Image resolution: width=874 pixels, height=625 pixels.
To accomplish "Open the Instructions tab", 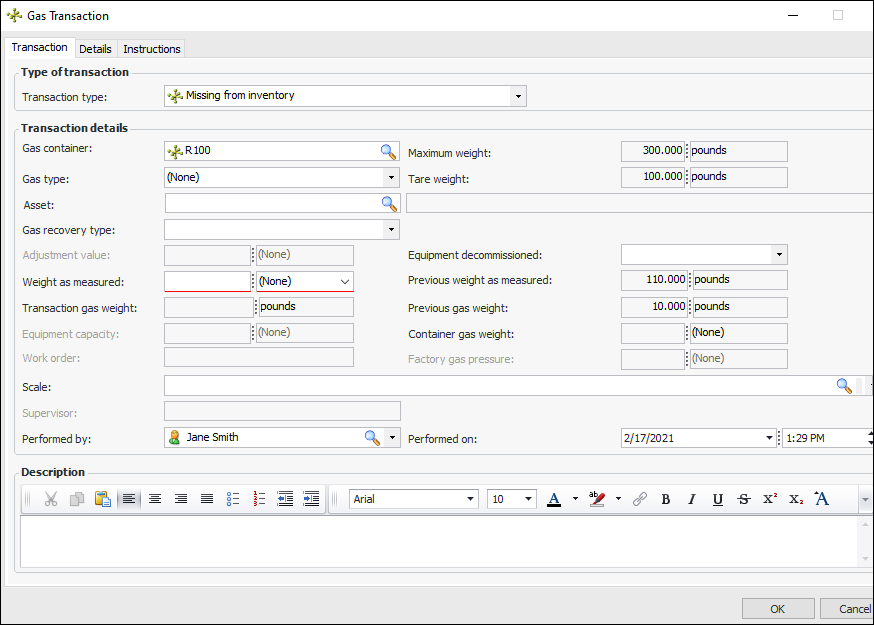I will click(x=152, y=49).
